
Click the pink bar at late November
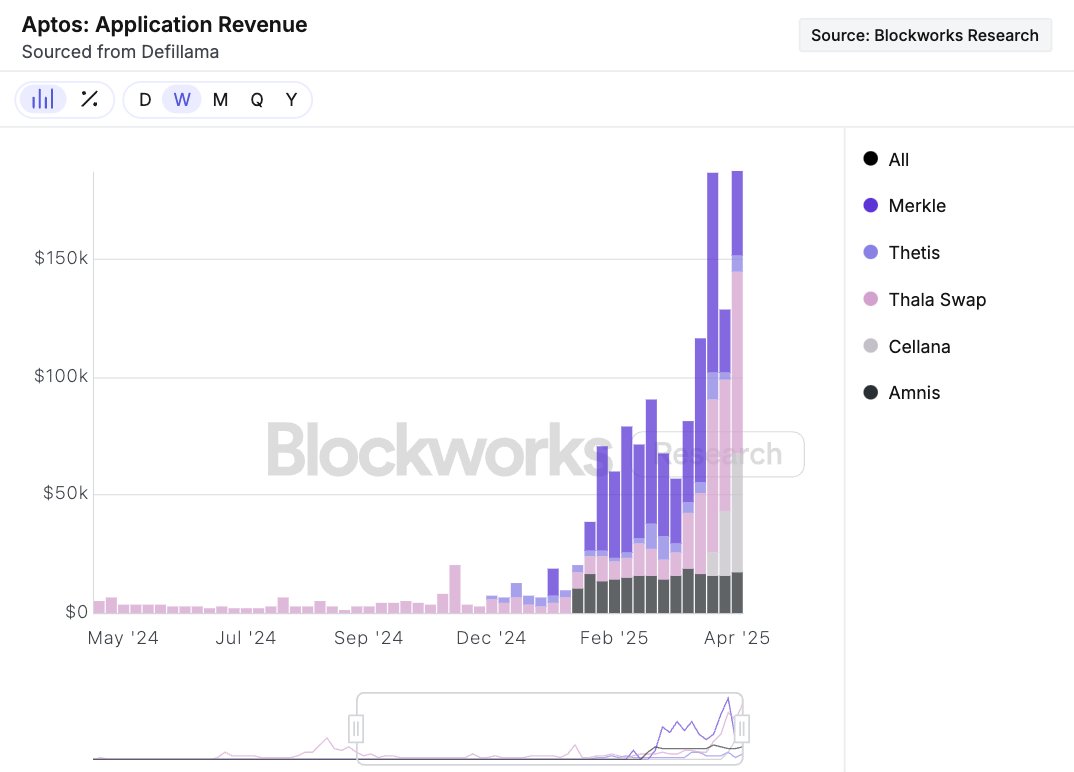[455, 590]
